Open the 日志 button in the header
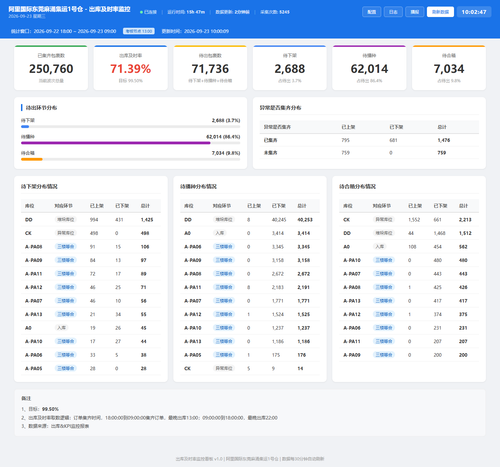500x467 pixels. coord(393,12)
